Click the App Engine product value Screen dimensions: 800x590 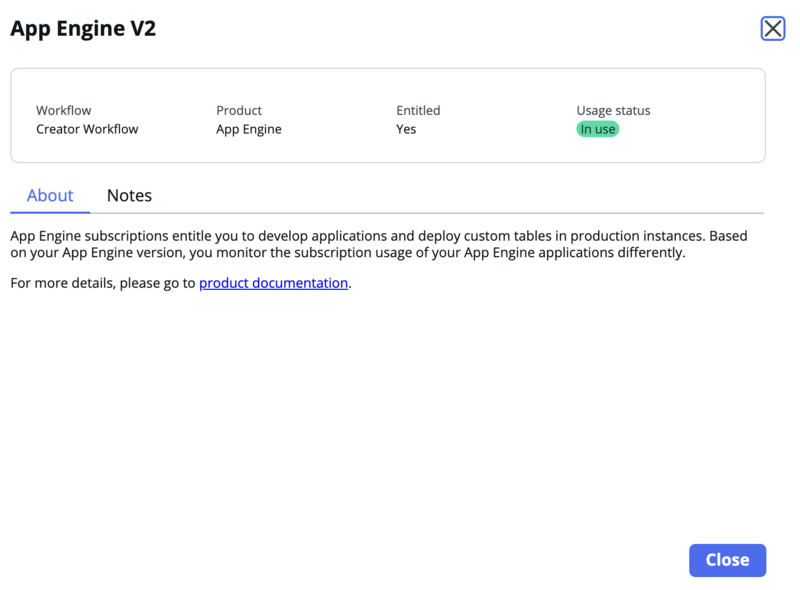tap(248, 129)
